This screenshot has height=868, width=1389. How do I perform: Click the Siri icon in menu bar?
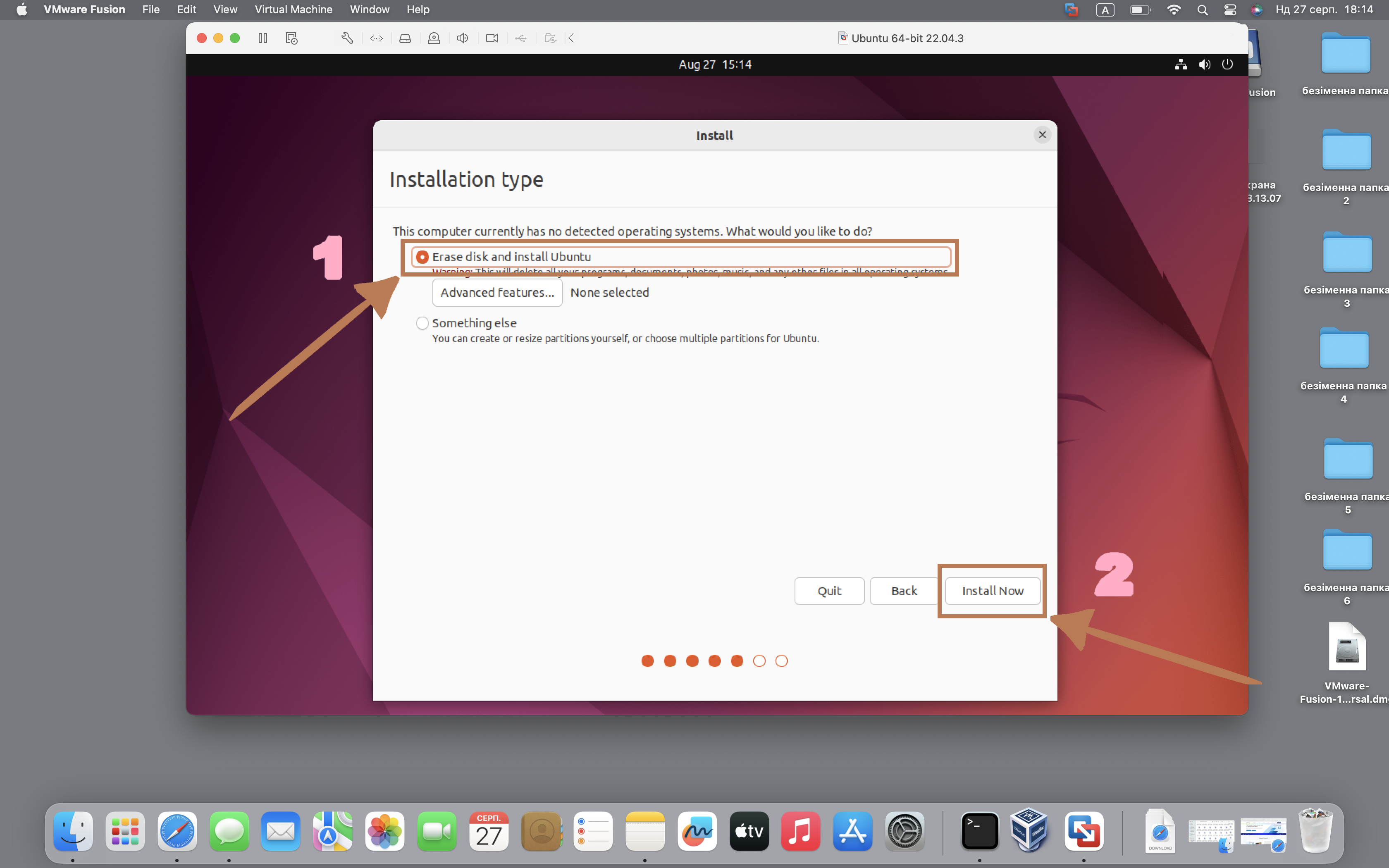pos(1256,10)
